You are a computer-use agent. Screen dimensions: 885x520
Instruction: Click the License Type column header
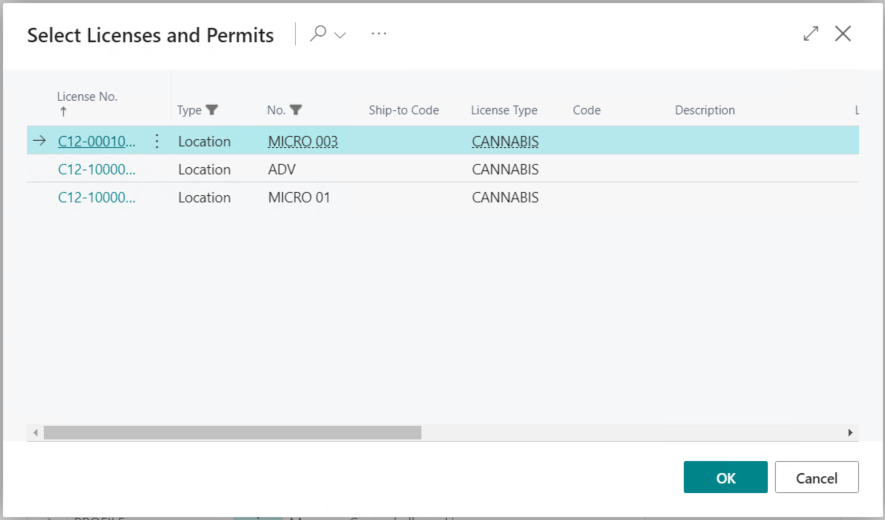pyautogui.click(x=504, y=110)
